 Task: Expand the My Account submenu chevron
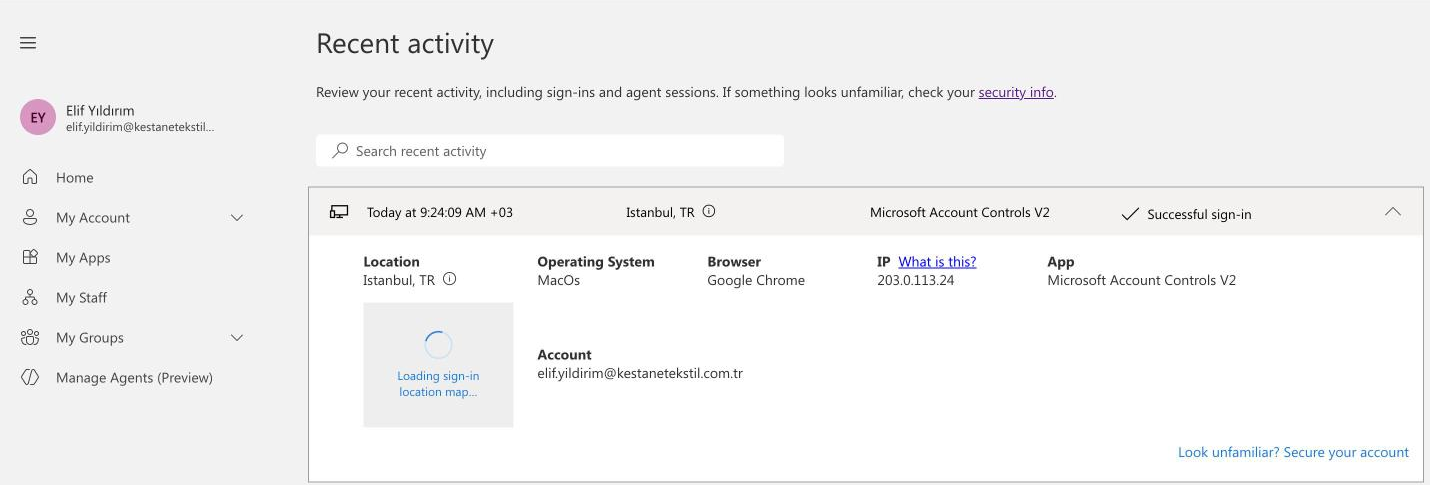[237, 217]
